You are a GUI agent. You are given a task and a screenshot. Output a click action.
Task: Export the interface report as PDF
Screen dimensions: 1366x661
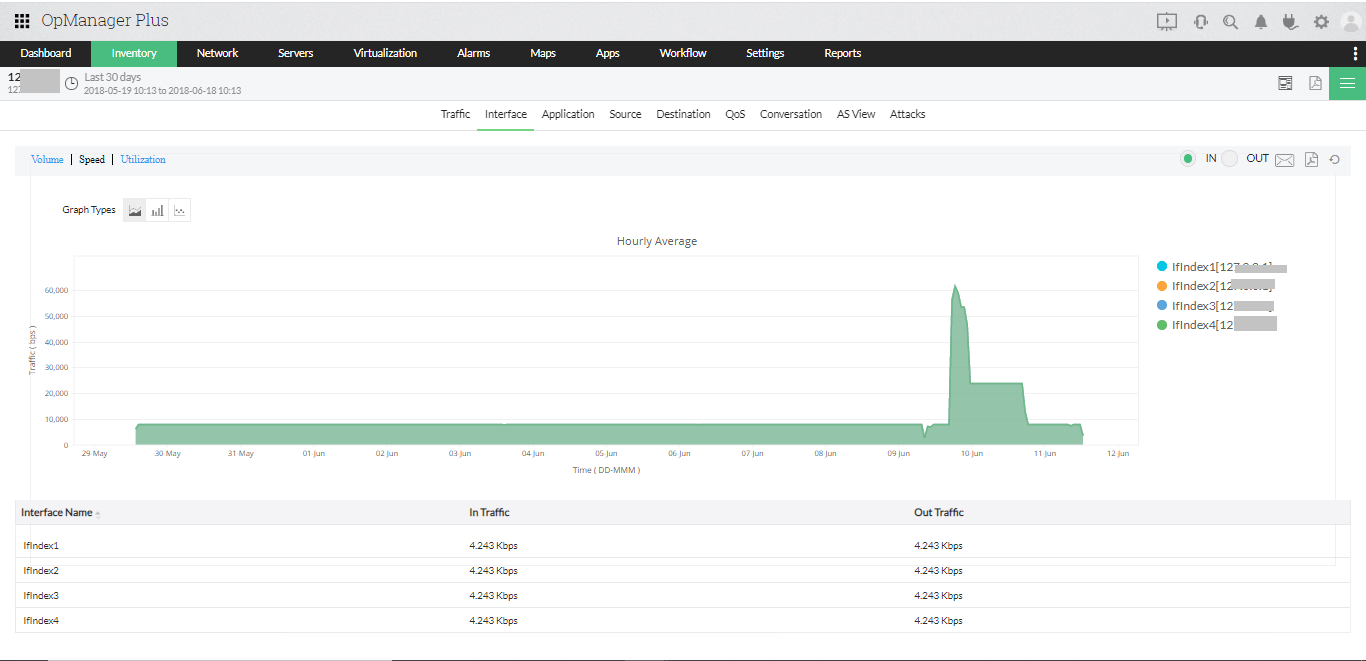point(1311,159)
